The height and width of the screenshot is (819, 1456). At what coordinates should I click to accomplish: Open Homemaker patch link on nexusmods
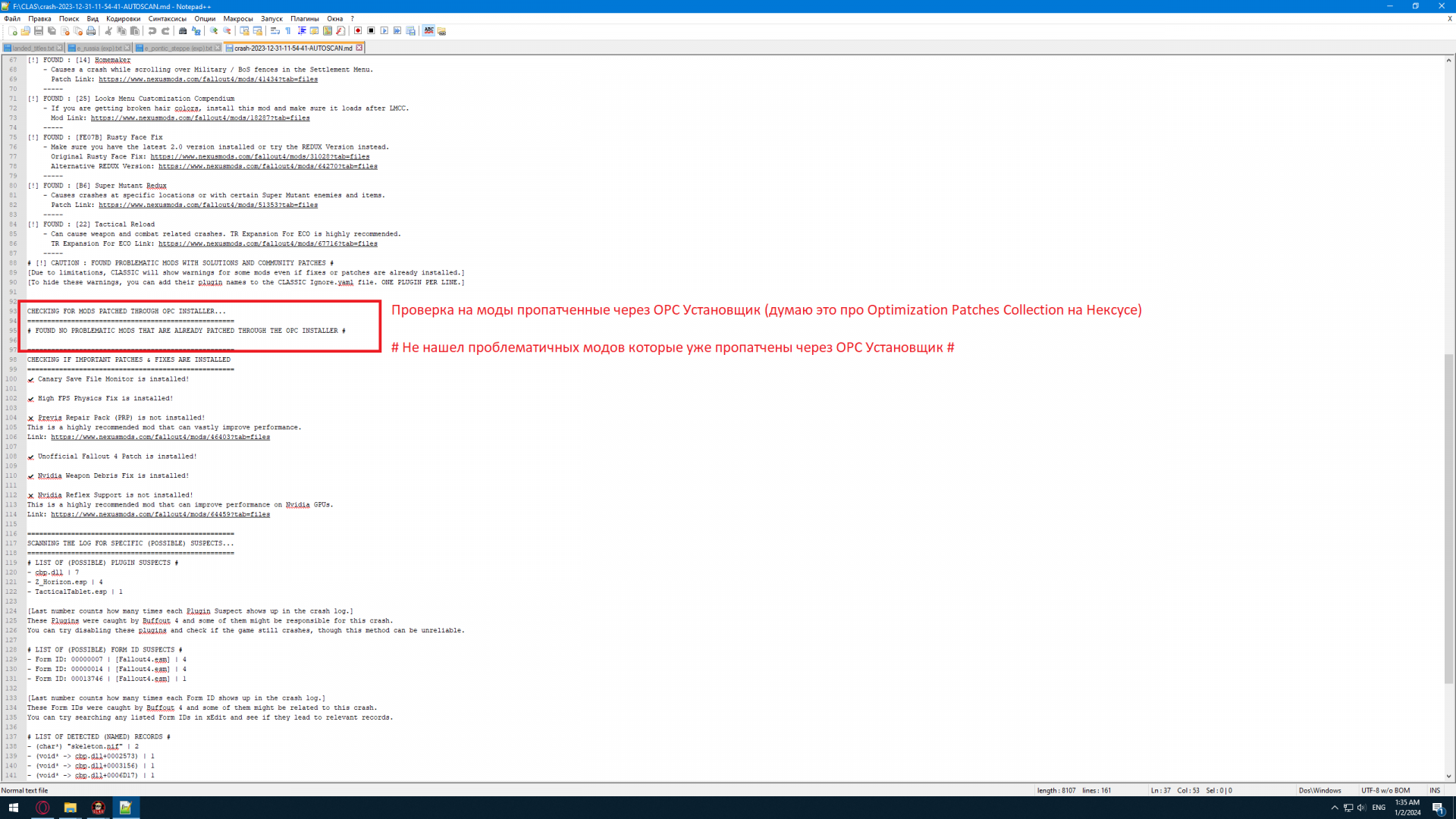click(208, 80)
